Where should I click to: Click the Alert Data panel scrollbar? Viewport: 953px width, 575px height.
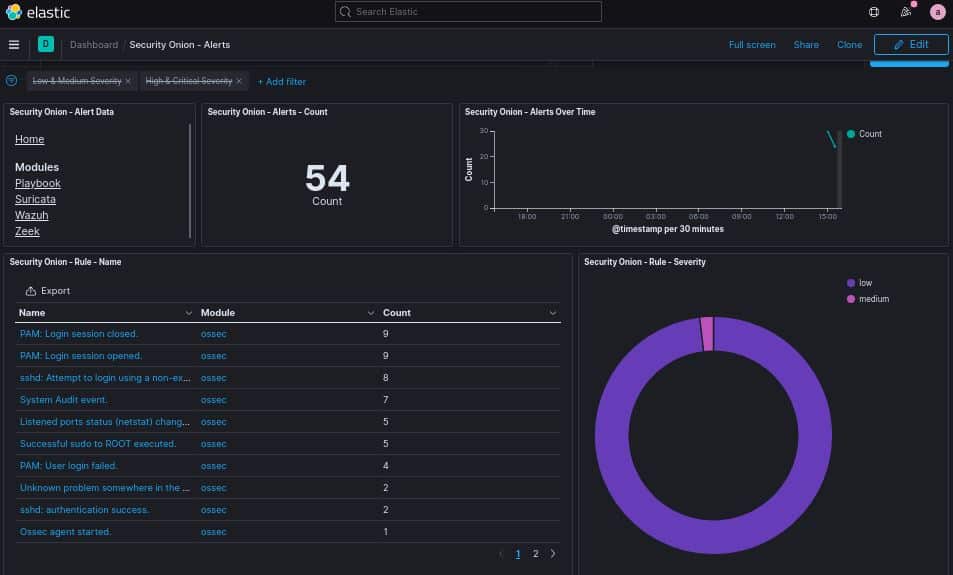(x=190, y=181)
